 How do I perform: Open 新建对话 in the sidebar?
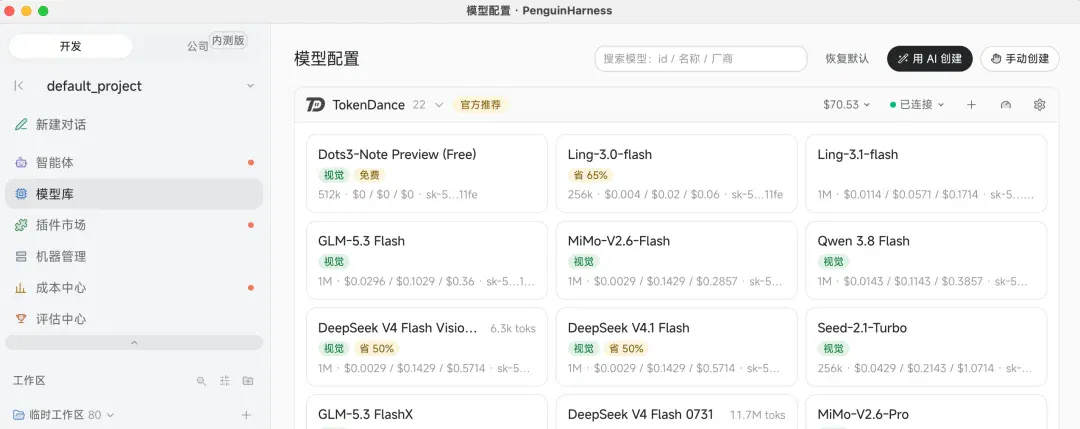click(x=134, y=125)
